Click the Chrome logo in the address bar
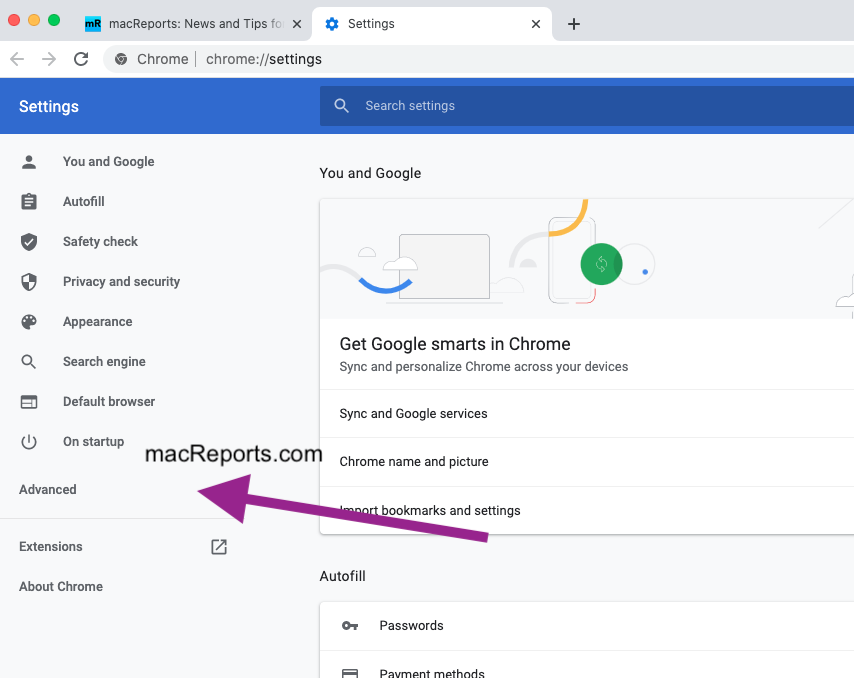This screenshot has height=678, width=854. 121,59
